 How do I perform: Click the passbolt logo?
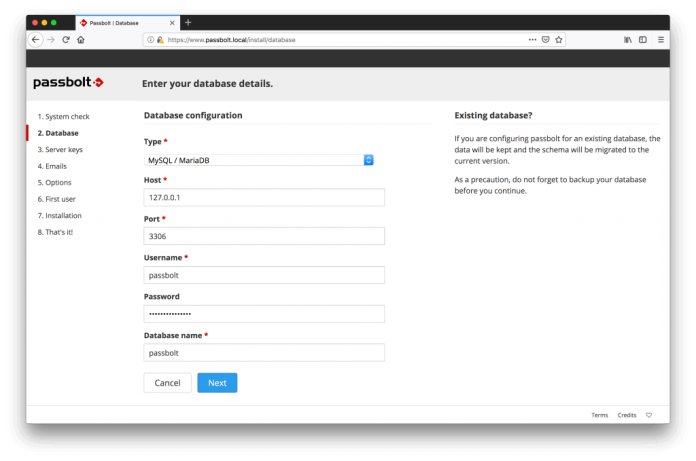coord(68,82)
